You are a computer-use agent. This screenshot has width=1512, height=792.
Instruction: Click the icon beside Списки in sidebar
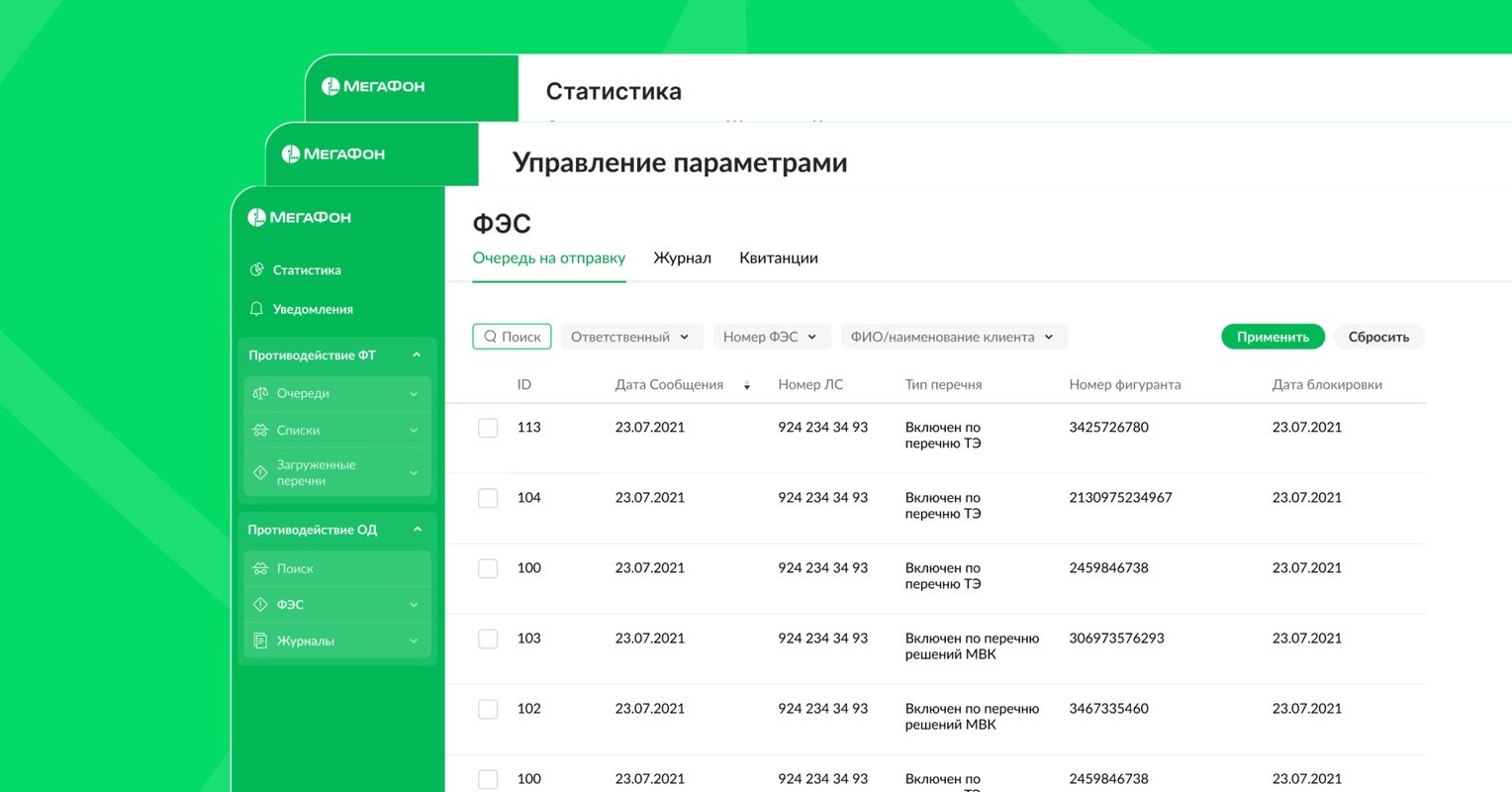tap(260, 430)
